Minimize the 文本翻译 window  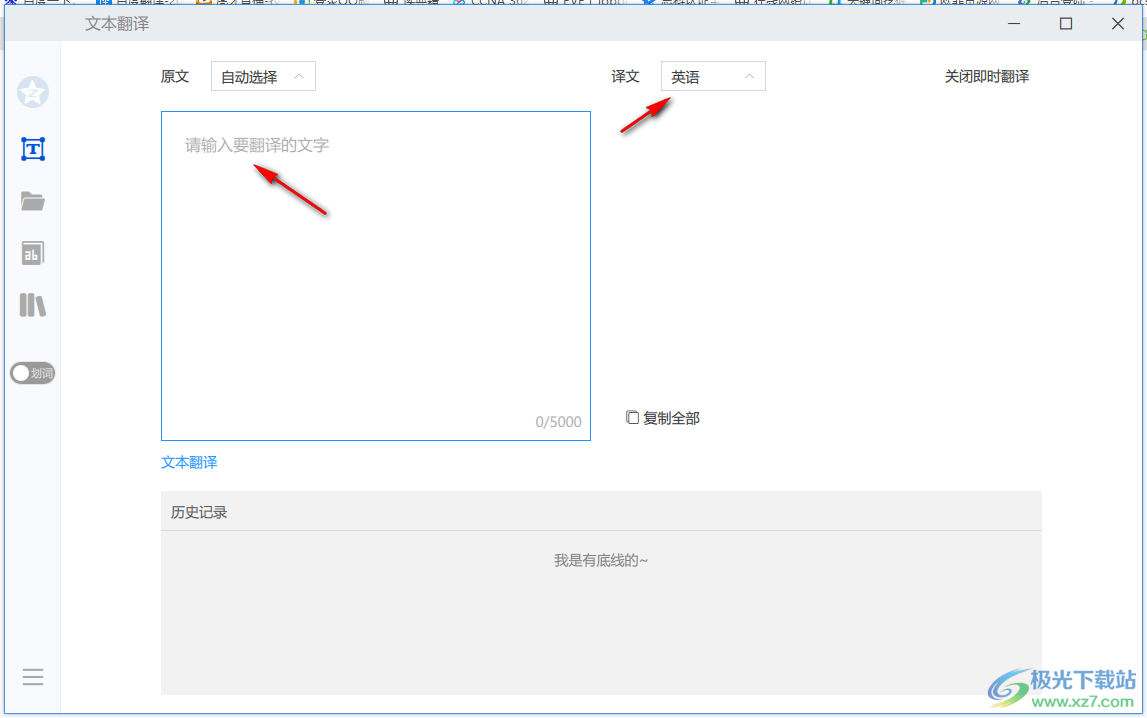coord(1014,23)
